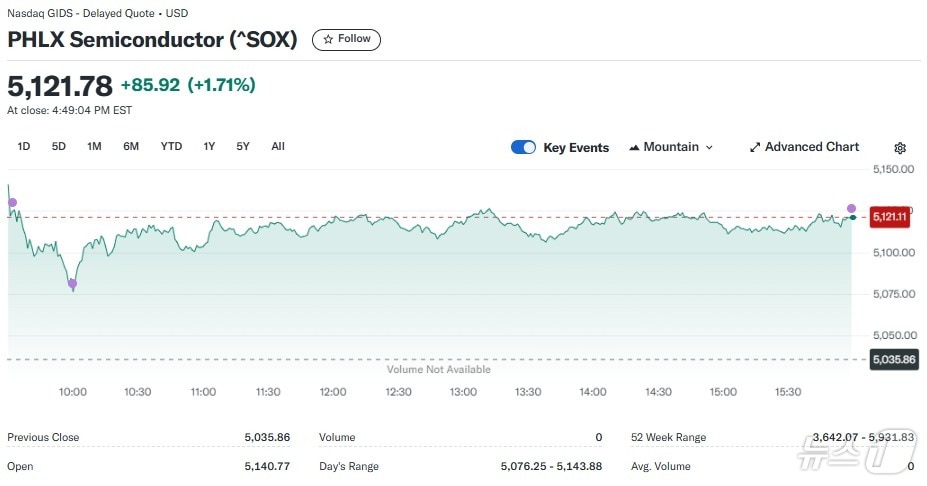Viewport: 927px width, 486px height.
Task: Click the Advanced Chart link text
Action: [x=811, y=147]
